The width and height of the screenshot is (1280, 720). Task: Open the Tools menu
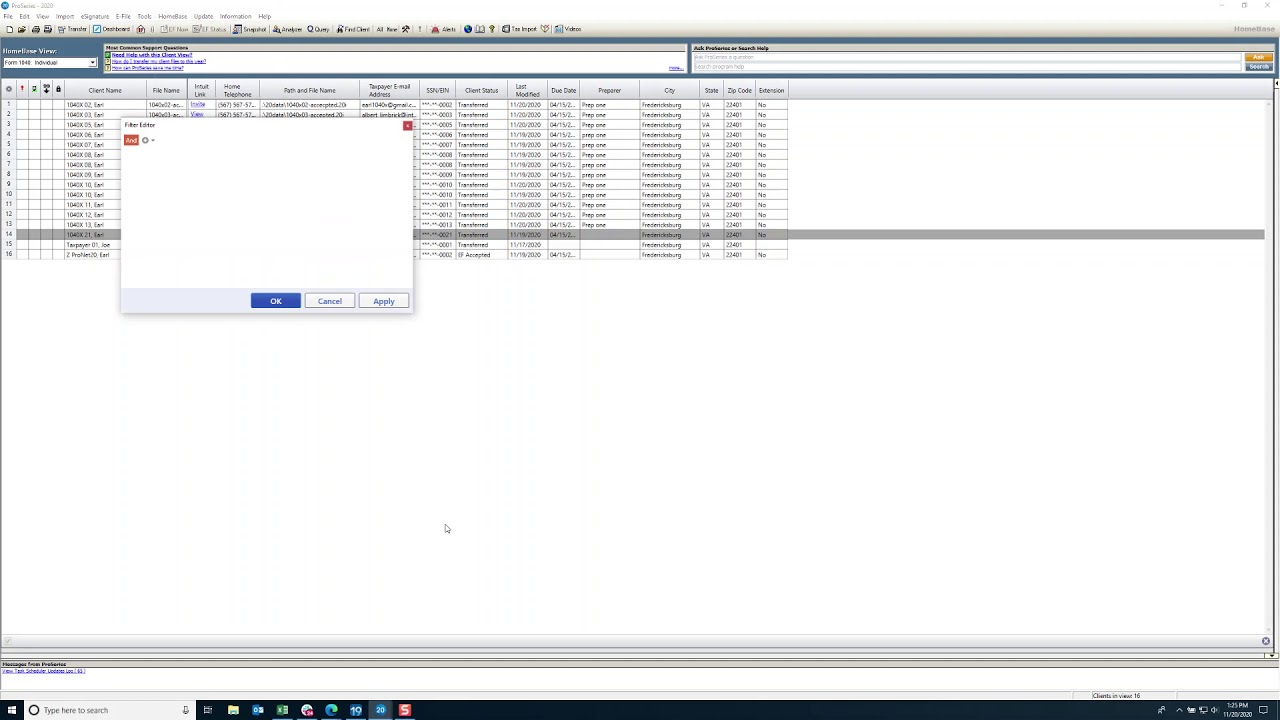145,17
